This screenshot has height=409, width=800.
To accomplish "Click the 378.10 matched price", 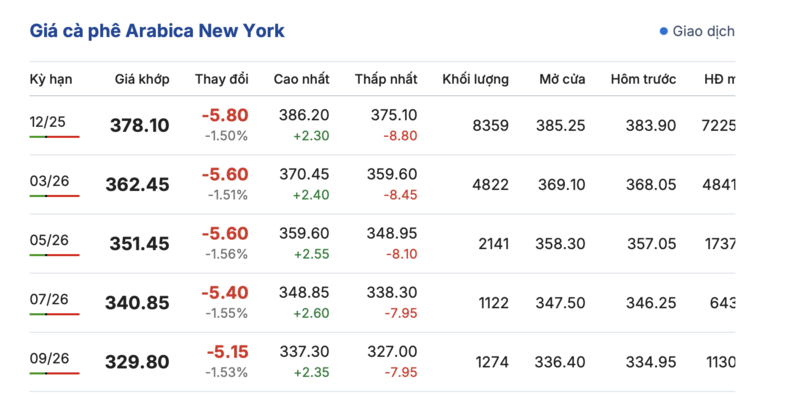I will click(139, 126).
